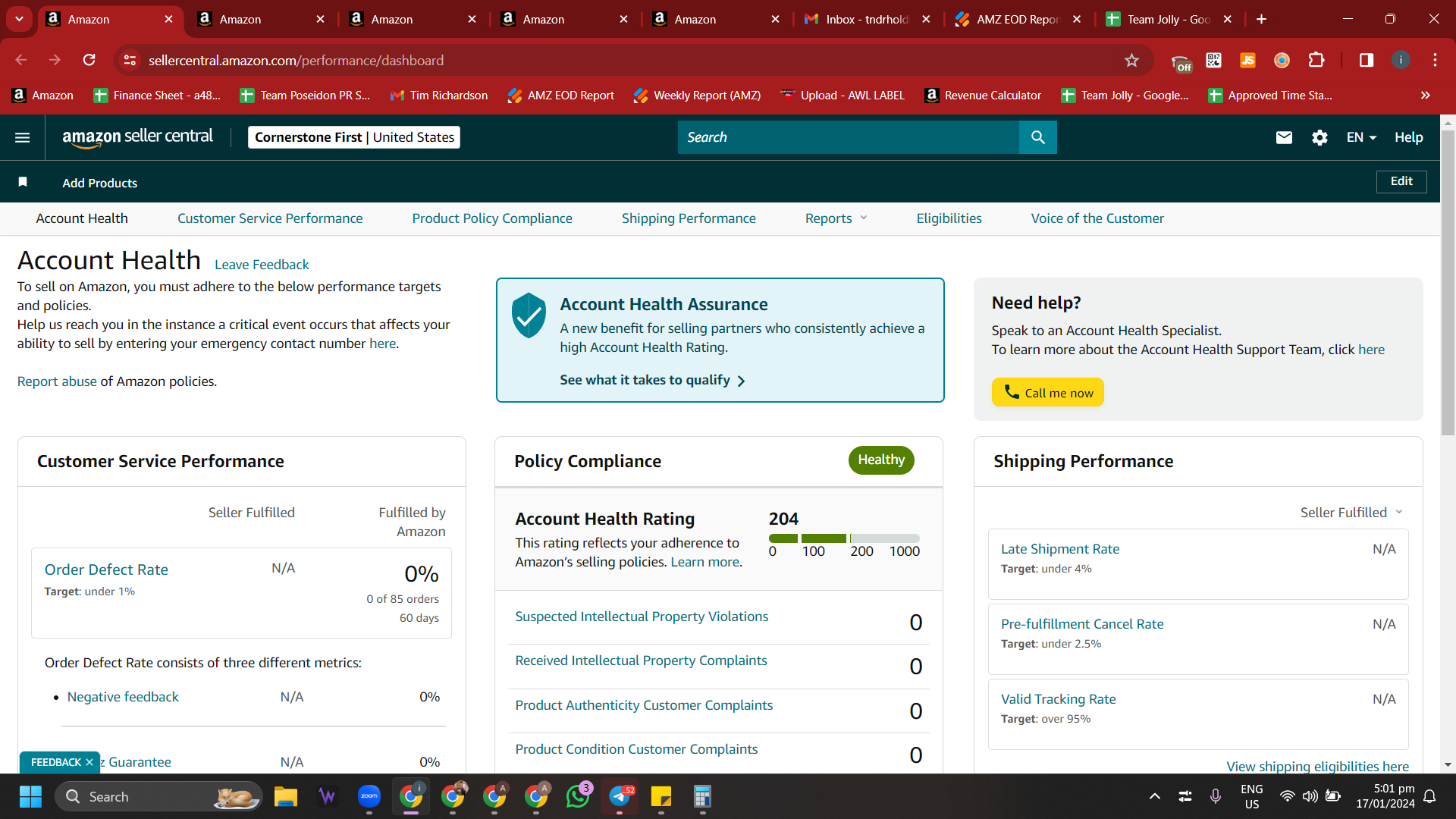Click the orange JS extension icon

coord(1247,60)
